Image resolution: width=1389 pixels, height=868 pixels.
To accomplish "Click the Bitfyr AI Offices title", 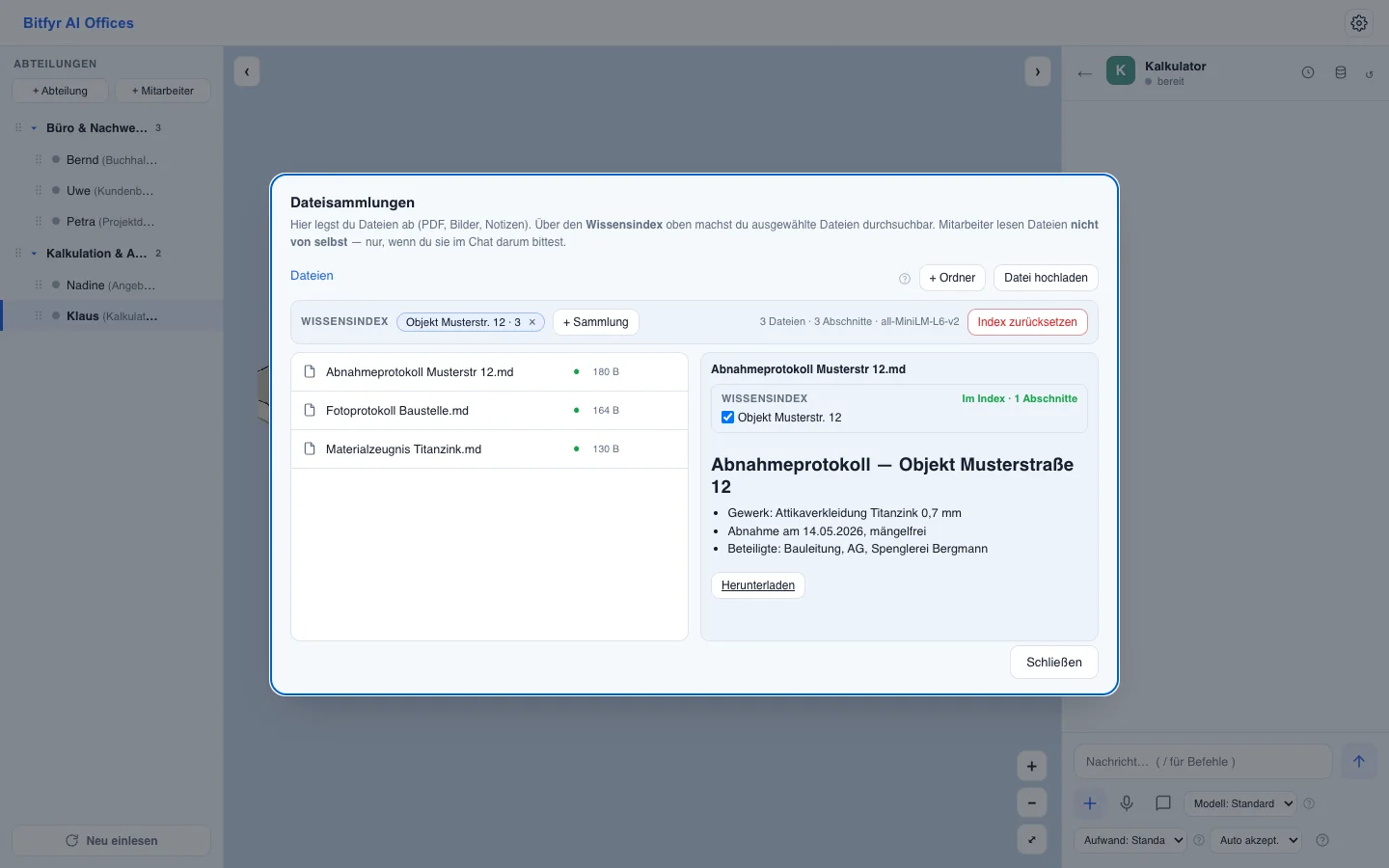I will [x=78, y=23].
